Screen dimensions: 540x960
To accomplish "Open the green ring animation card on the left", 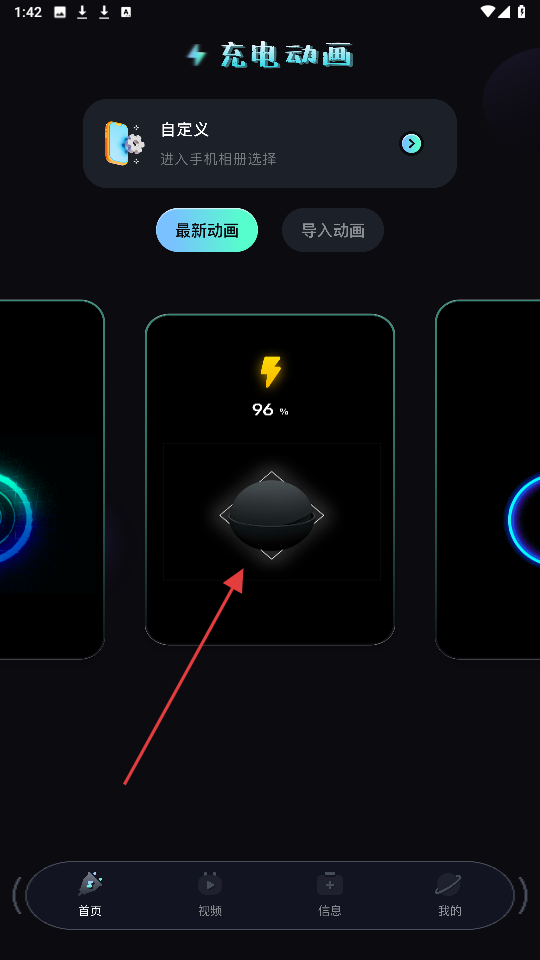I will coord(51,479).
